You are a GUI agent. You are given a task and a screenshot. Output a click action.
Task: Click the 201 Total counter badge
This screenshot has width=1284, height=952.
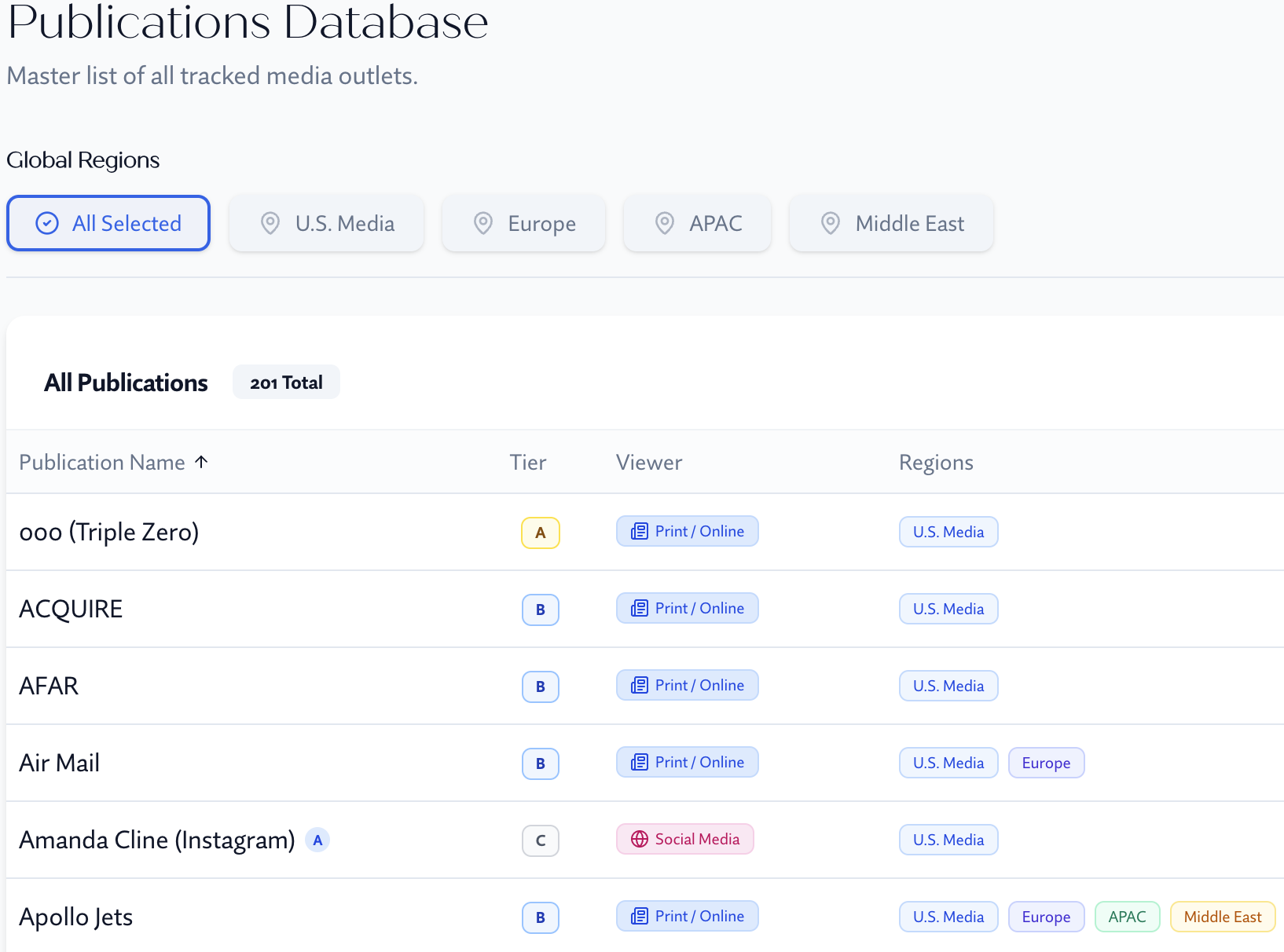pos(286,382)
